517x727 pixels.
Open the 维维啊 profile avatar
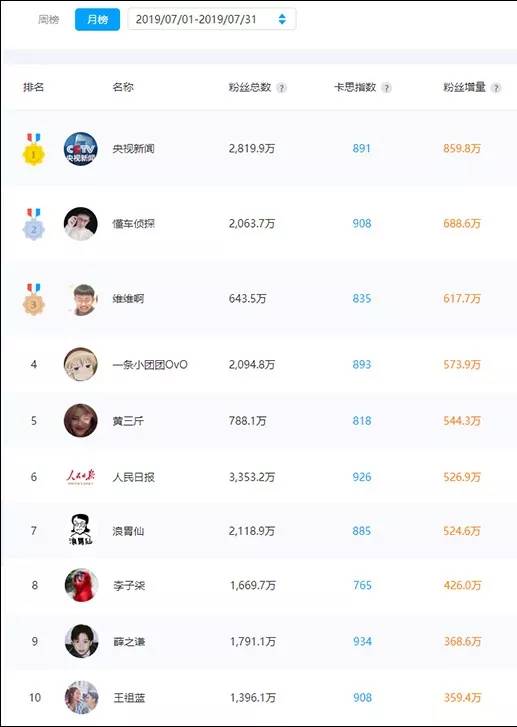click(81, 299)
